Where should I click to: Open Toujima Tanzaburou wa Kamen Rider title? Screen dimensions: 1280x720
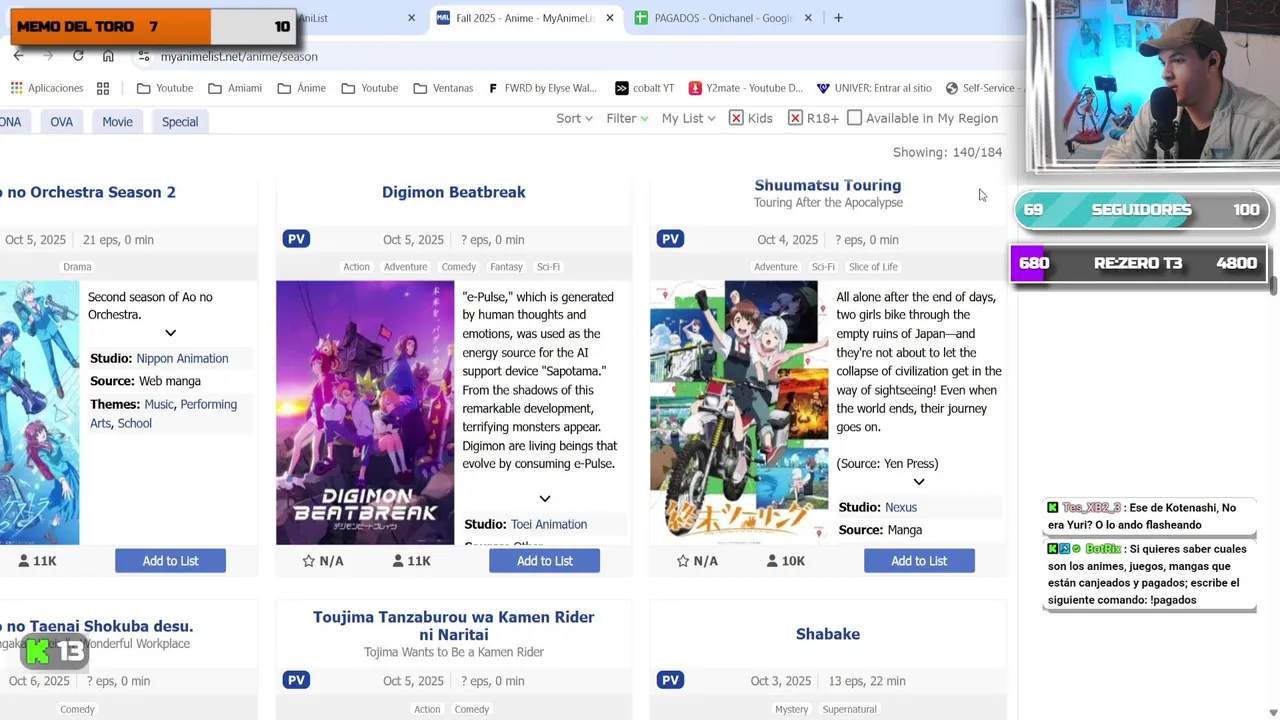(x=454, y=626)
